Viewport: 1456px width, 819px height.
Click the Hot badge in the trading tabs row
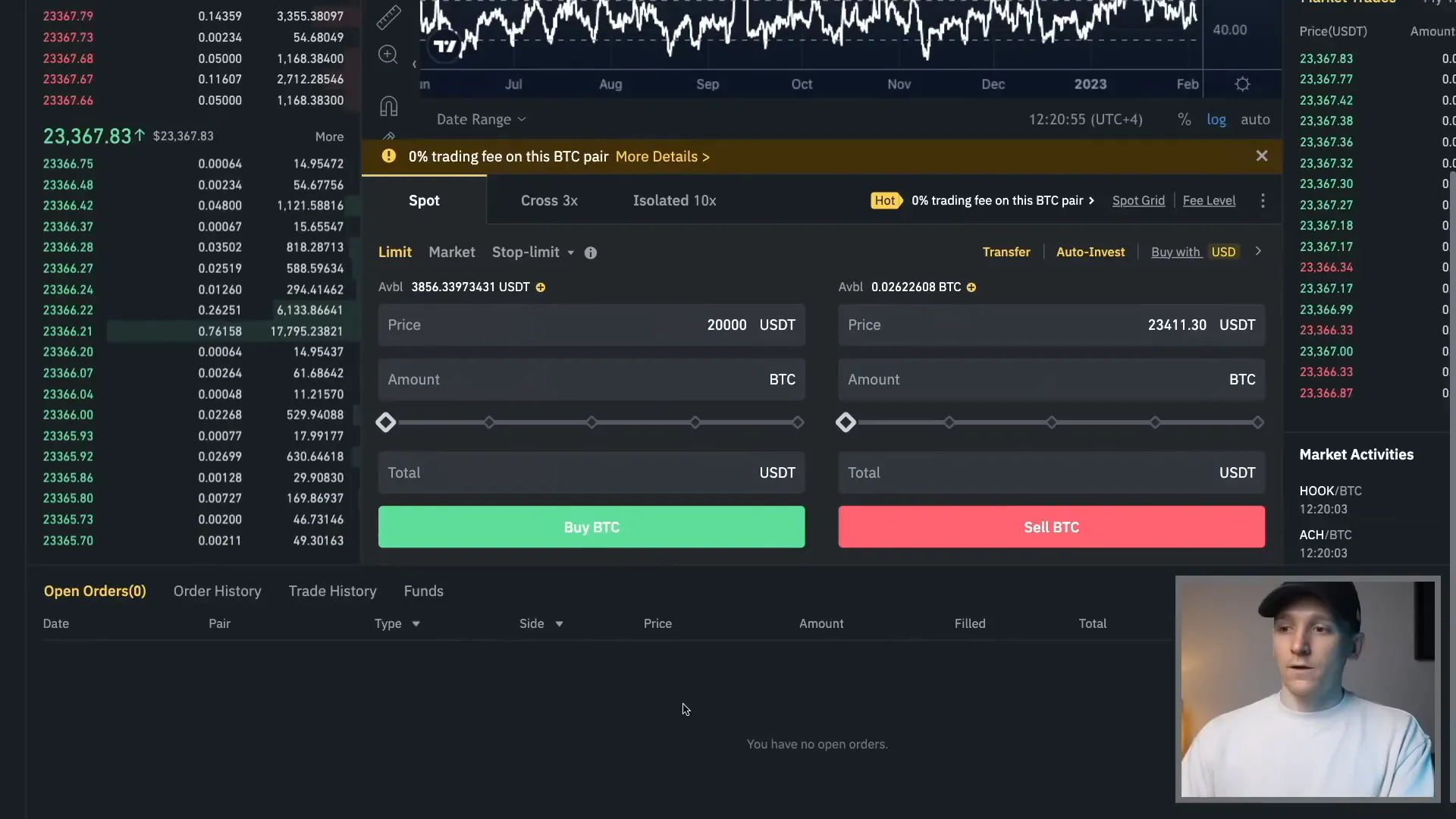click(x=885, y=200)
